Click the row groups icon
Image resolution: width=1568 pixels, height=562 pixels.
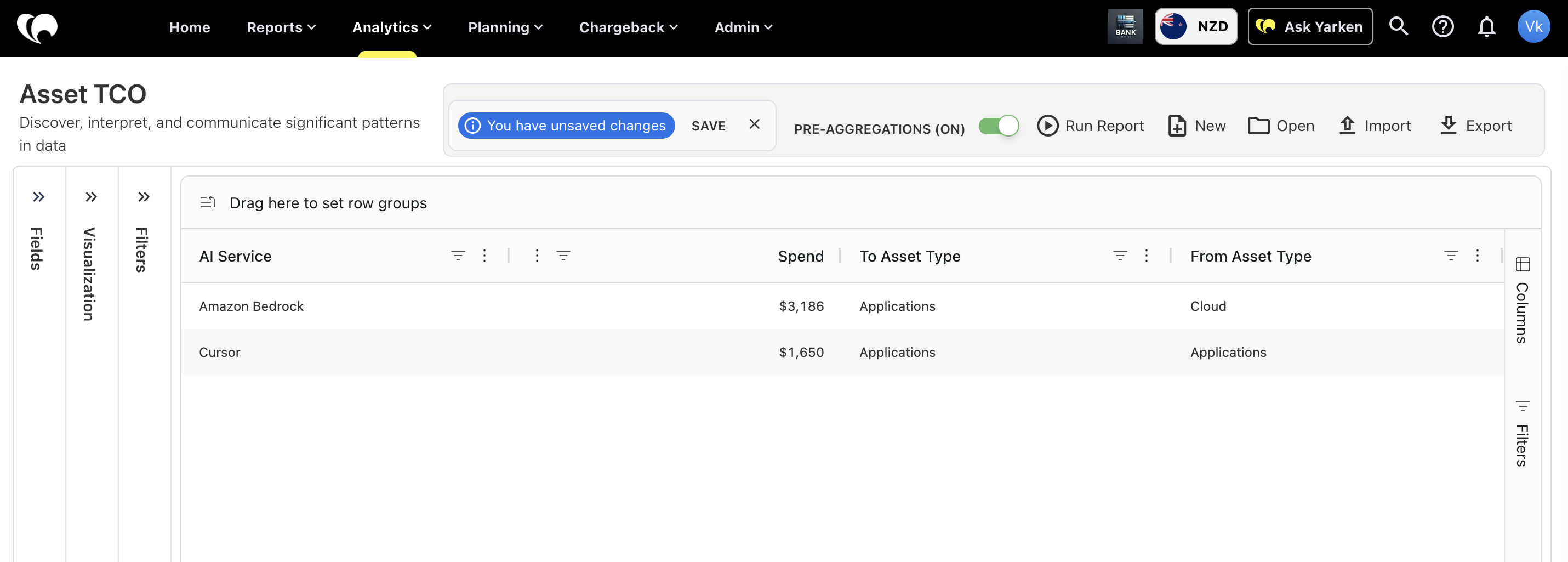coord(208,203)
